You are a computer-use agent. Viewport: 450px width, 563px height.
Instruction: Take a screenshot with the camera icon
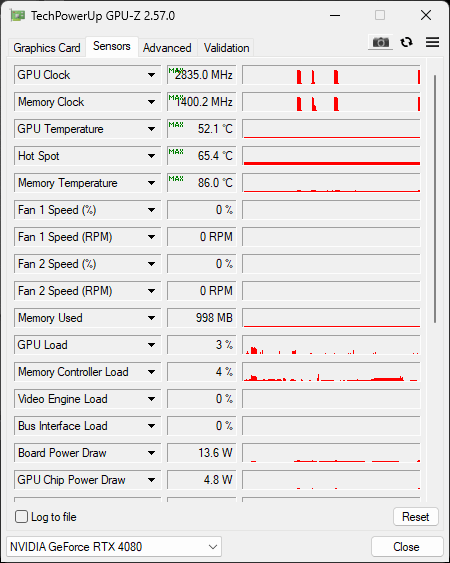[380, 42]
